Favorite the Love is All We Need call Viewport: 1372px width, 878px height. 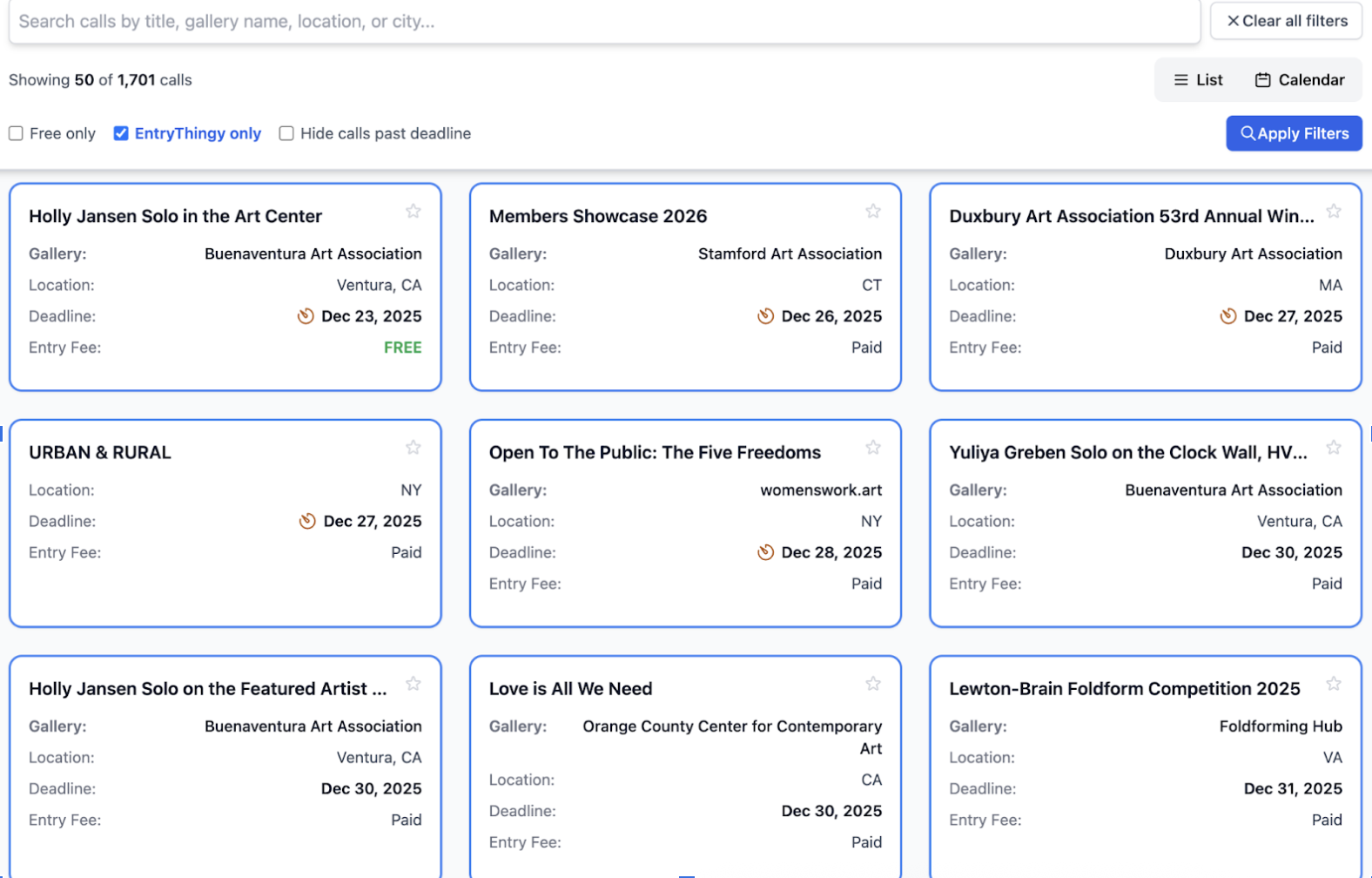tap(873, 684)
